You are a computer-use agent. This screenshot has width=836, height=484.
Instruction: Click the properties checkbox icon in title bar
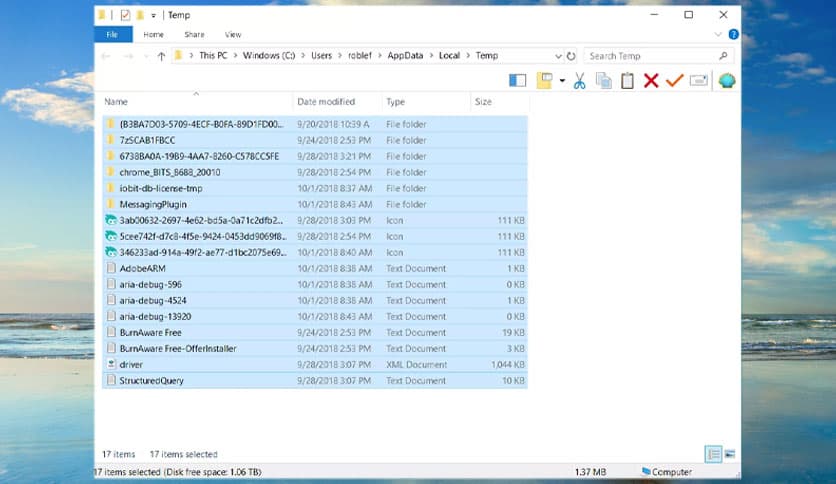[x=125, y=15]
